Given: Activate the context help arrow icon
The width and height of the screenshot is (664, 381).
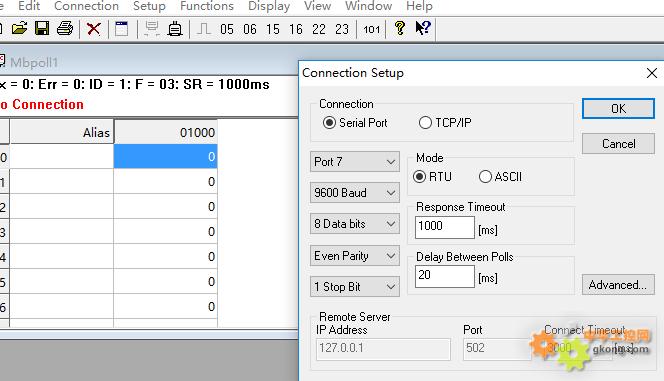Looking at the screenshot, I should pos(423,28).
